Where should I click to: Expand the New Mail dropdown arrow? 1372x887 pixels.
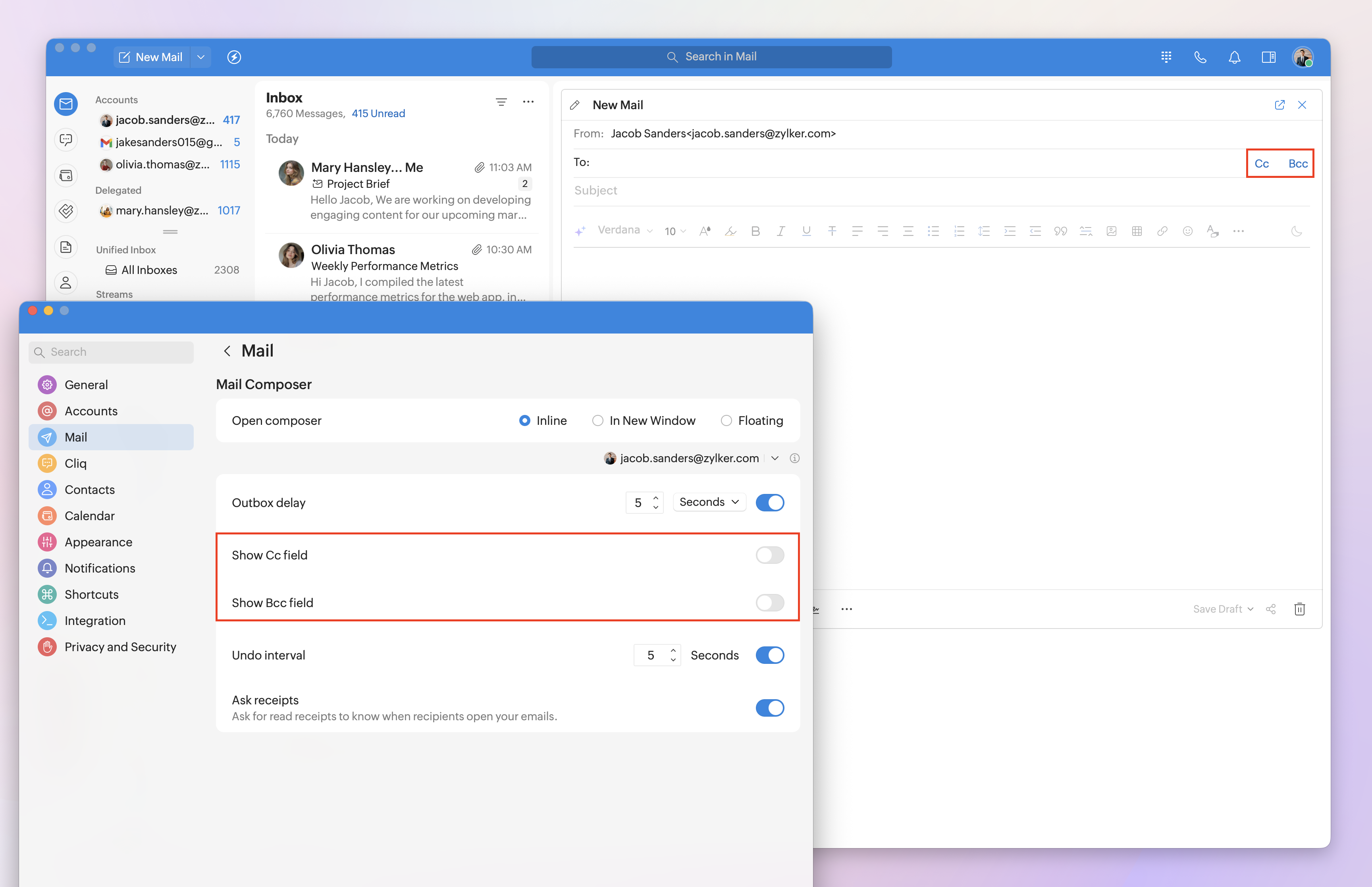click(x=200, y=57)
